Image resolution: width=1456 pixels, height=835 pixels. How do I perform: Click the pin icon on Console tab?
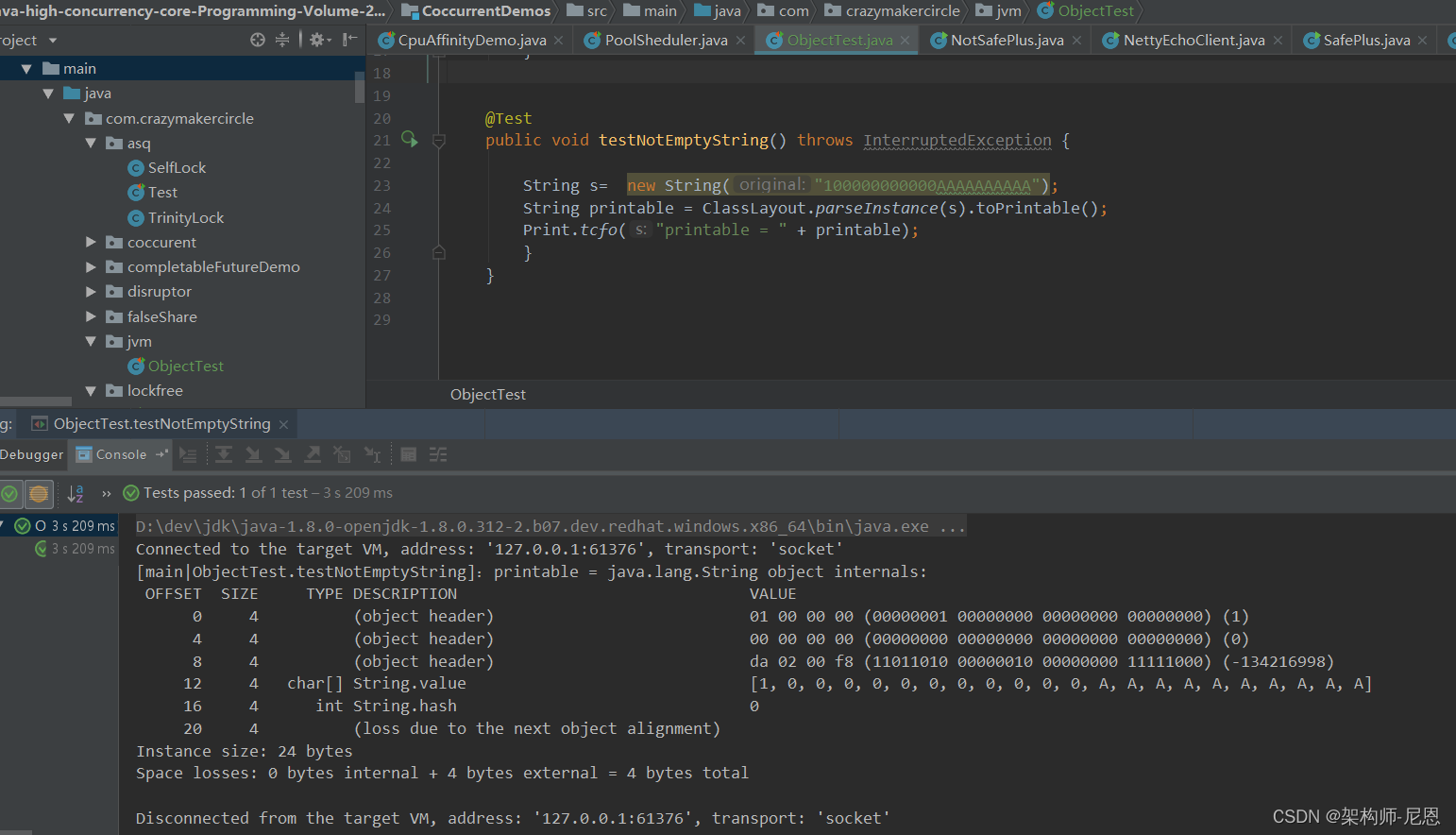pos(161,454)
